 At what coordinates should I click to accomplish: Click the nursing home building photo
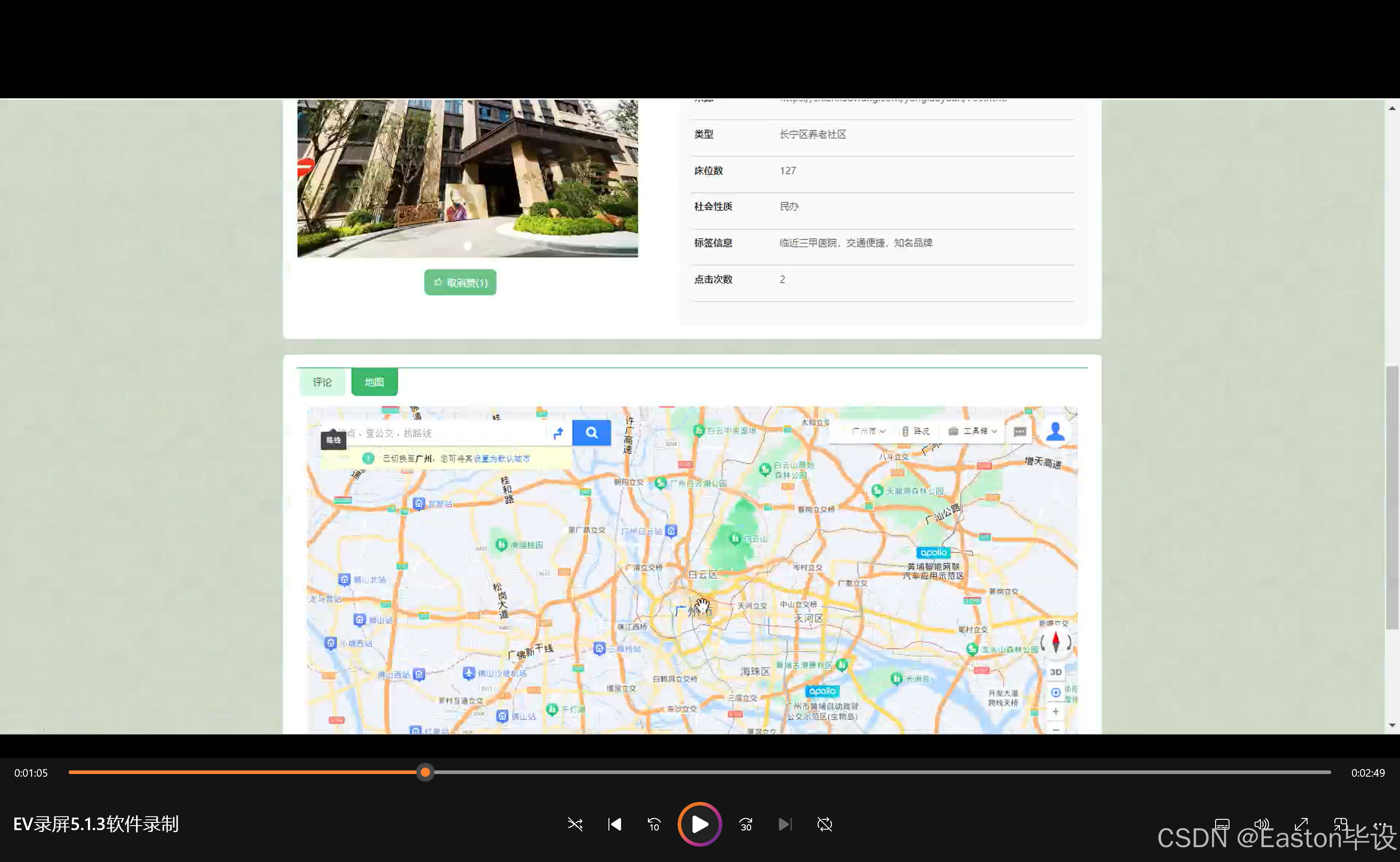(x=468, y=178)
